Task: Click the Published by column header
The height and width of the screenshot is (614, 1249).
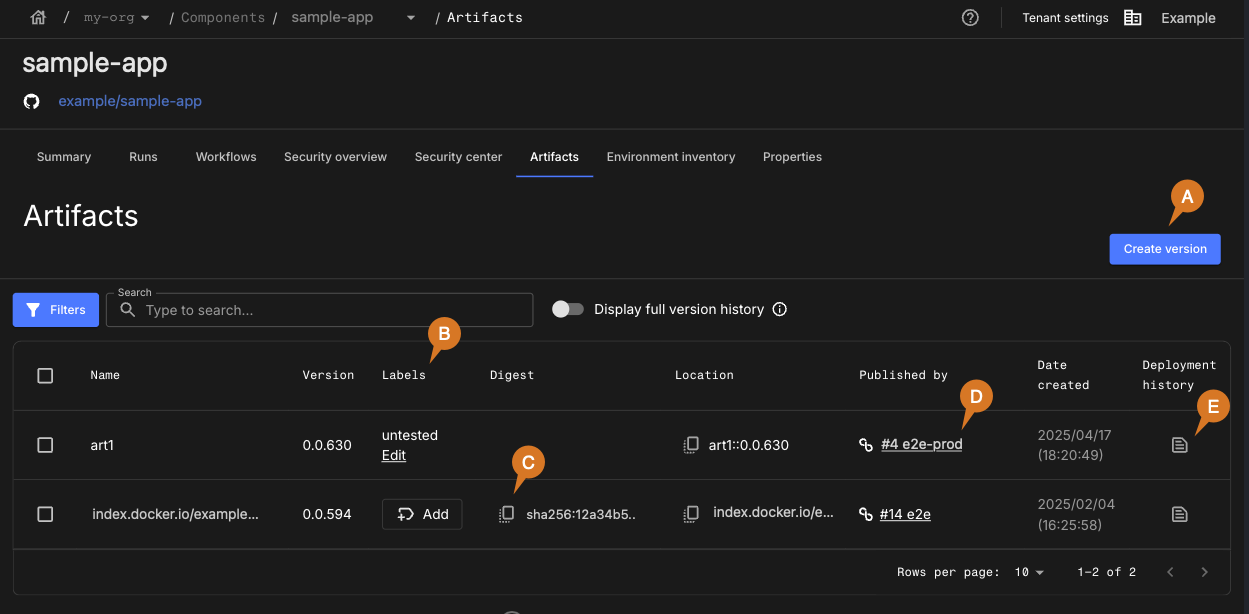Action: pos(903,375)
